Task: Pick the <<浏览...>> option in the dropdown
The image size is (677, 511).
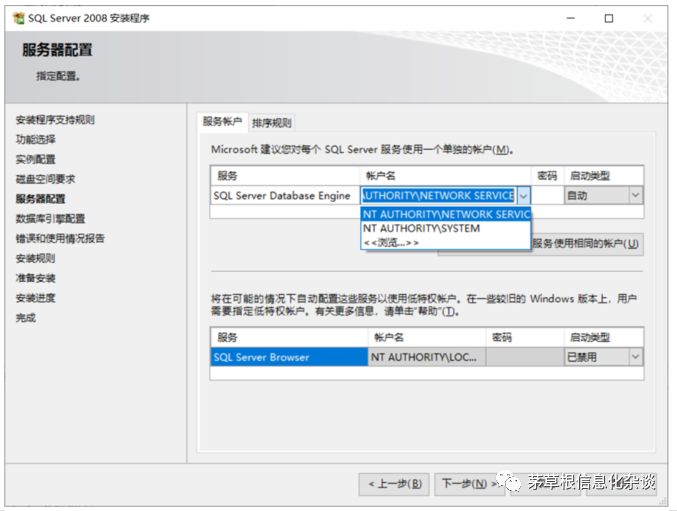Action: (x=446, y=243)
